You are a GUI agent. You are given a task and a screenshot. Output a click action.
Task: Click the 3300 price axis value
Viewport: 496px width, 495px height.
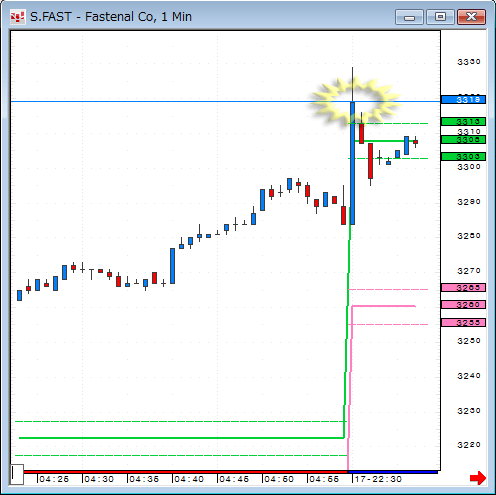tap(469, 167)
